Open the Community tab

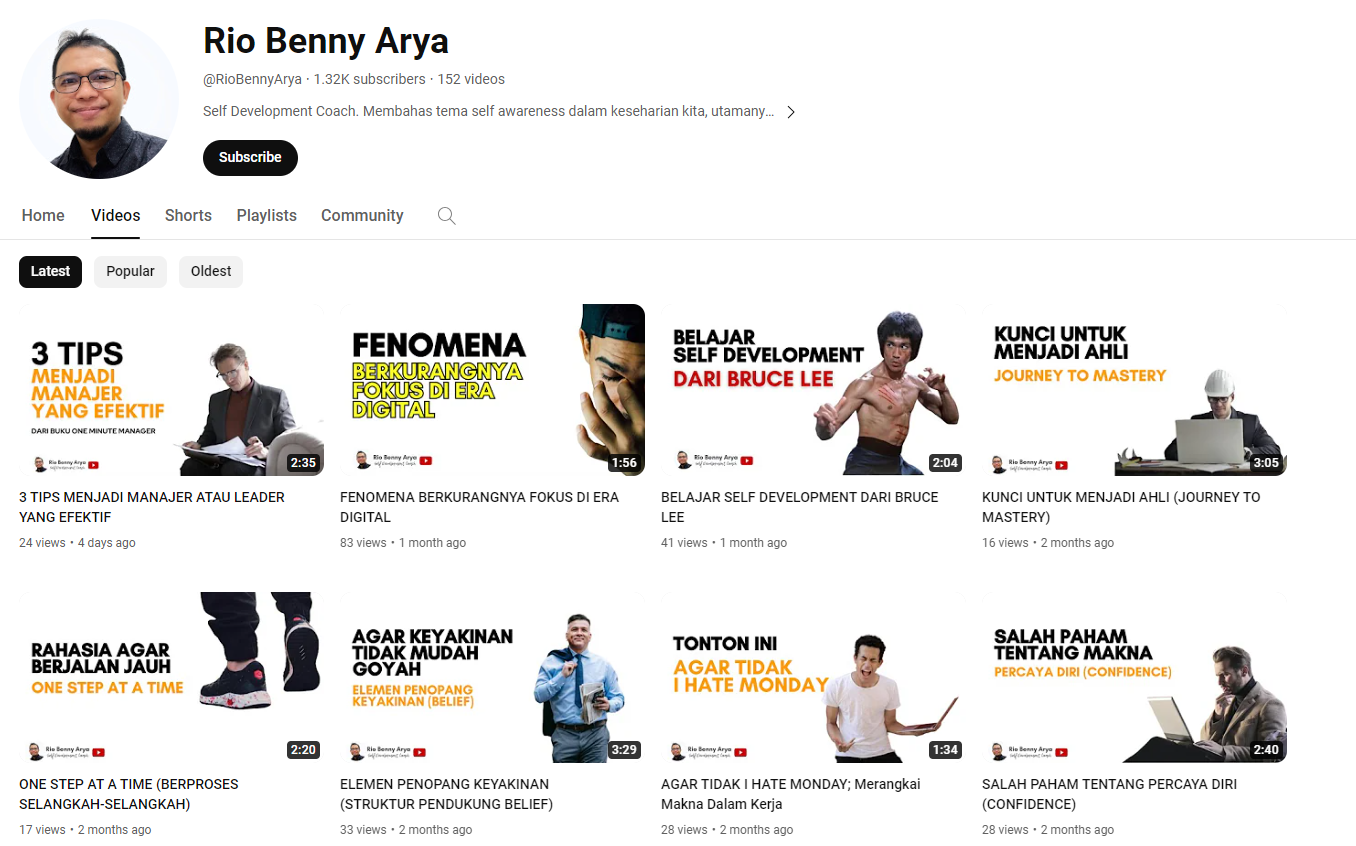[x=362, y=216]
